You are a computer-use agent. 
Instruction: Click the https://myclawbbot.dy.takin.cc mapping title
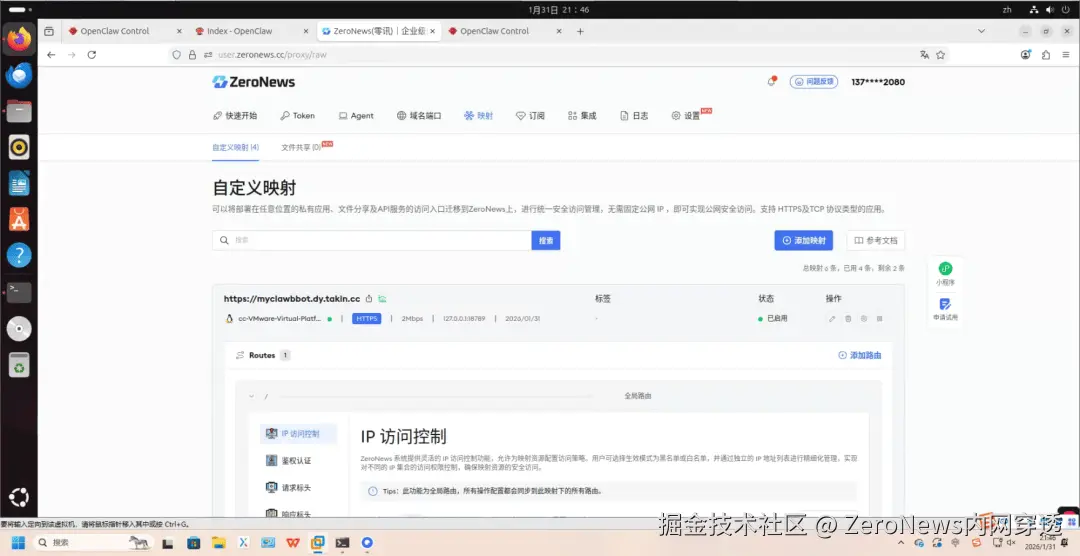(292, 299)
